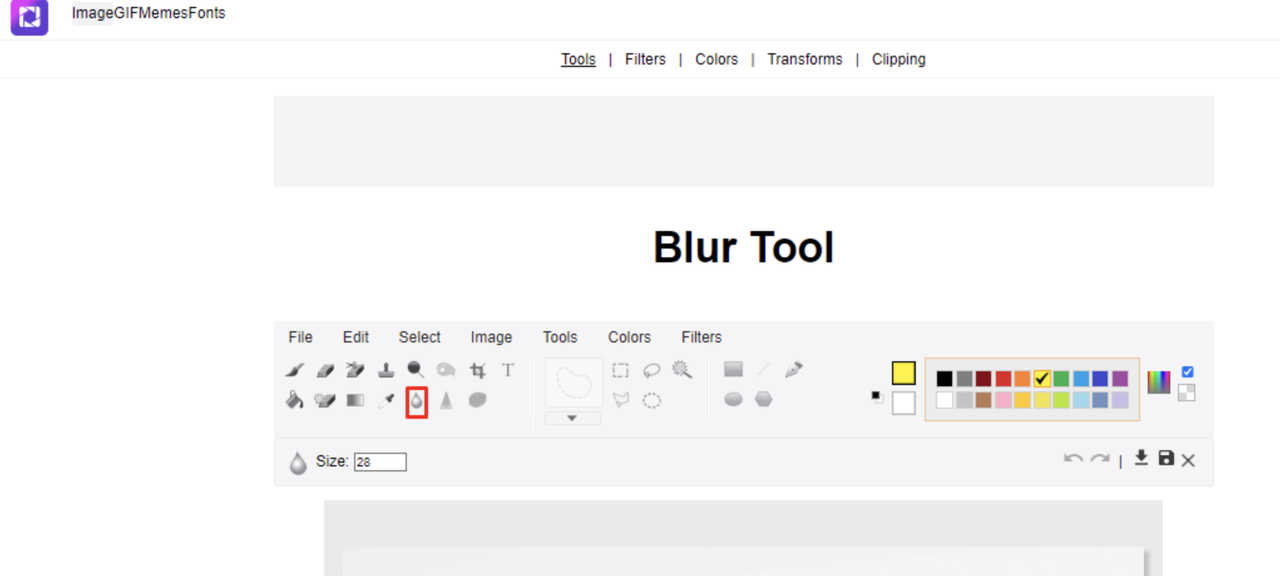
Task: Pick the orange palette swatch
Action: point(1022,379)
